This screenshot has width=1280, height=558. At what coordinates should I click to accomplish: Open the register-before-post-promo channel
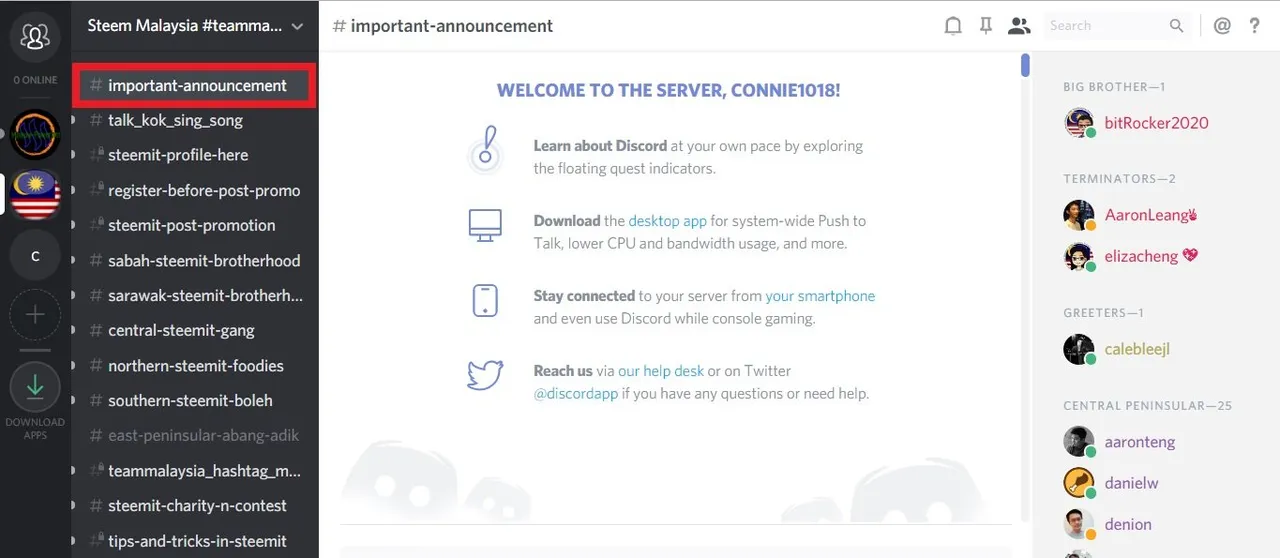point(195,190)
